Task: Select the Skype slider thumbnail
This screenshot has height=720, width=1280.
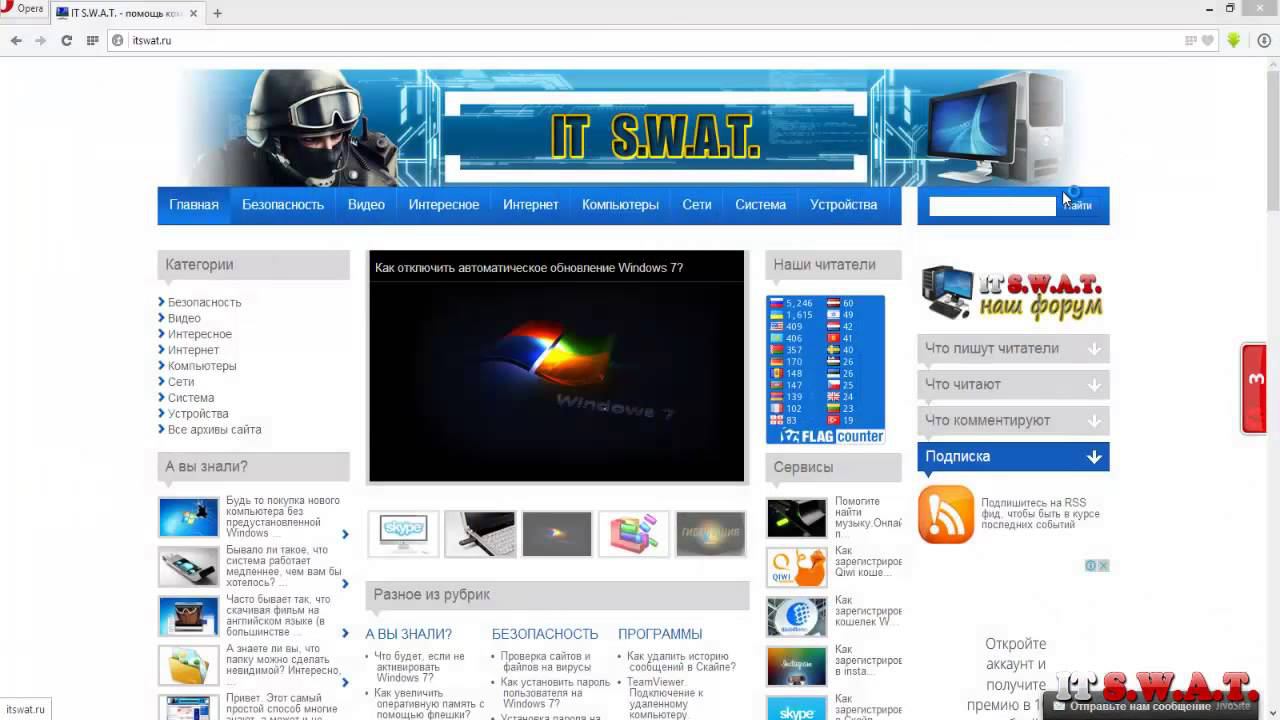Action: tap(403, 533)
